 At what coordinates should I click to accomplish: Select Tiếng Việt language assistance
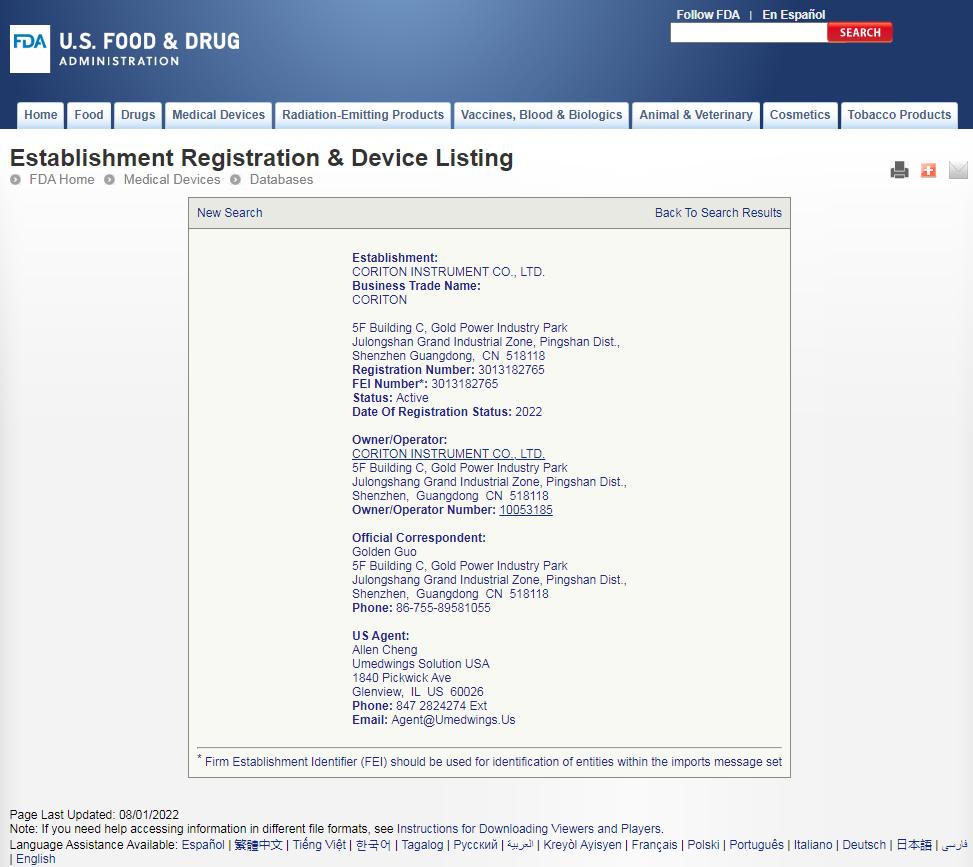(319, 845)
